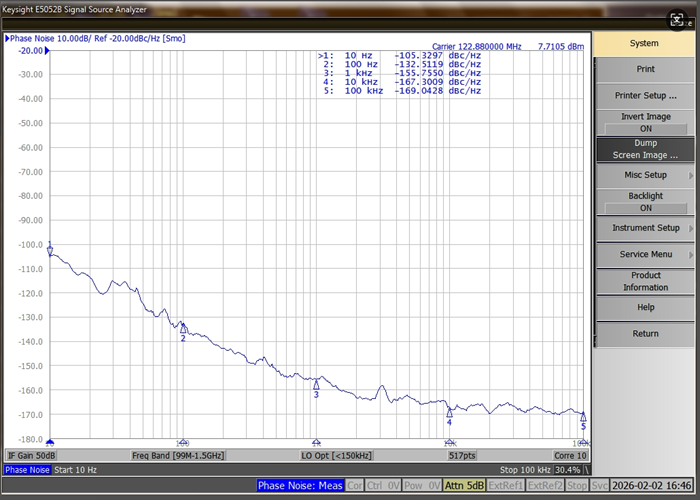Click the Corre 10 status label
This screenshot has height=500, width=700.
coord(570,455)
